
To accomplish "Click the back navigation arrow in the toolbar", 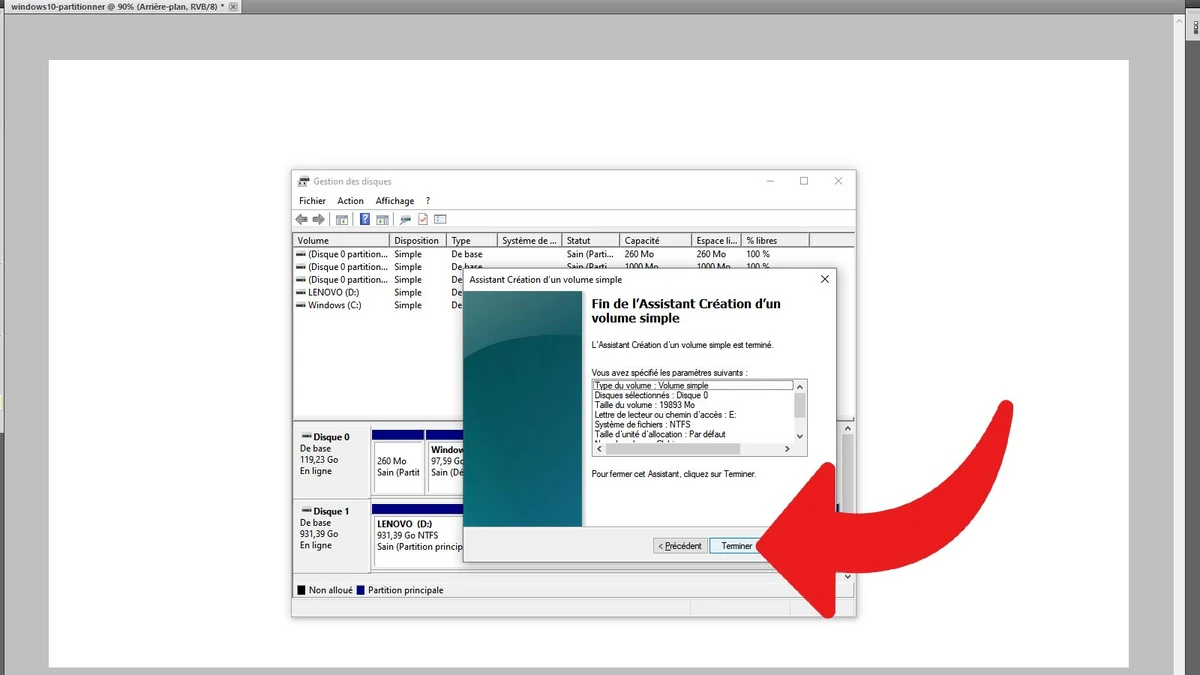I will (301, 219).
